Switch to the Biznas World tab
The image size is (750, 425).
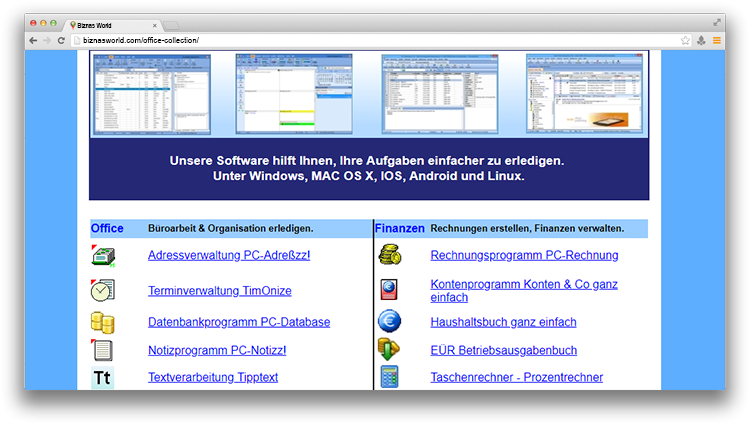pyautogui.click(x=110, y=23)
